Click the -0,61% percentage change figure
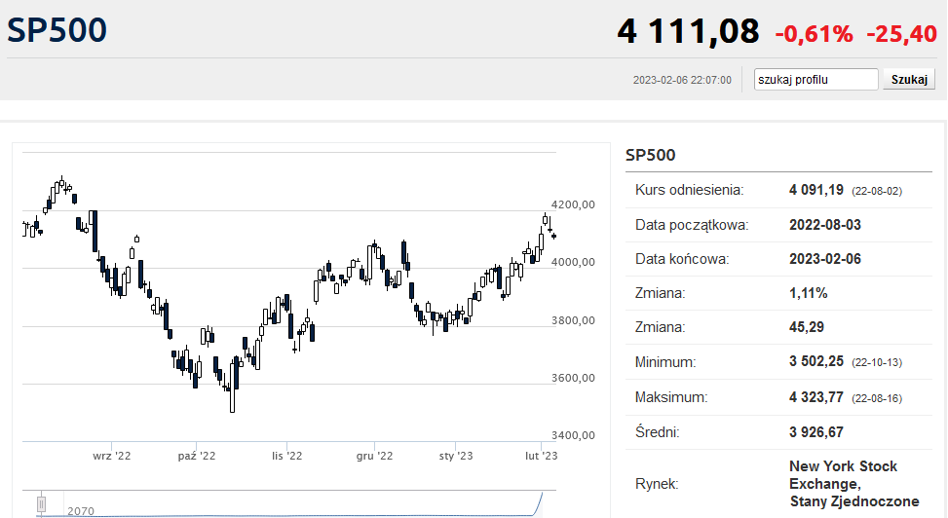The image size is (948, 518). pos(814,34)
